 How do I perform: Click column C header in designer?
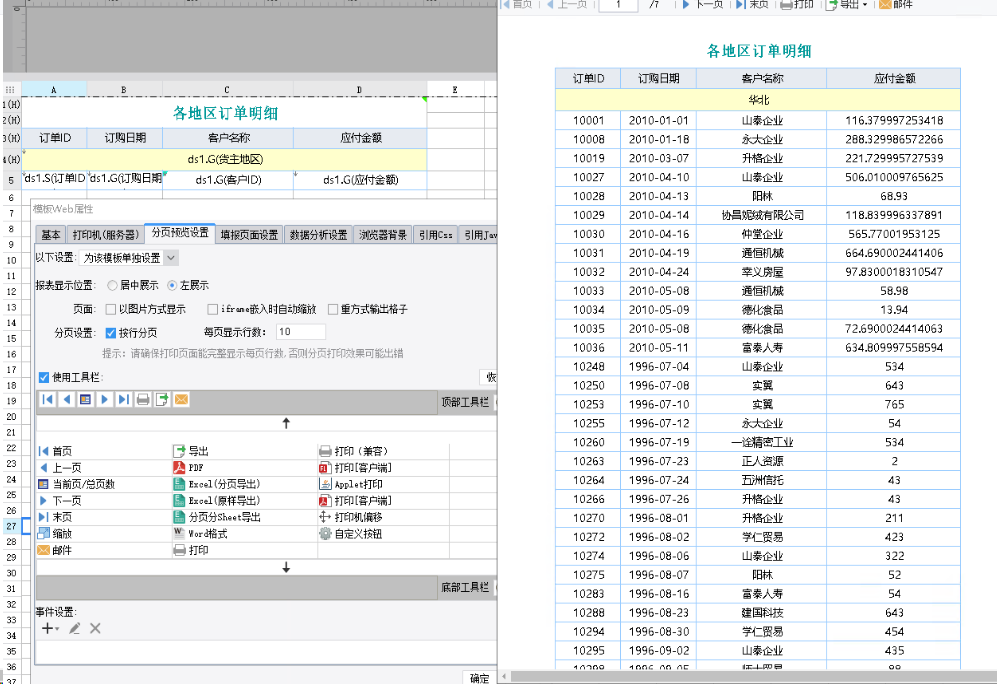click(x=227, y=90)
